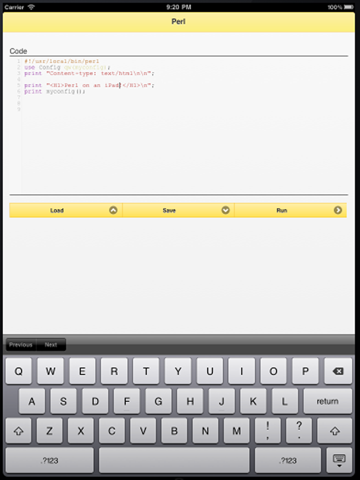Screen dimensions: 360x480
Task: Click the down-arrow icon on the Save button
Action: (226, 210)
